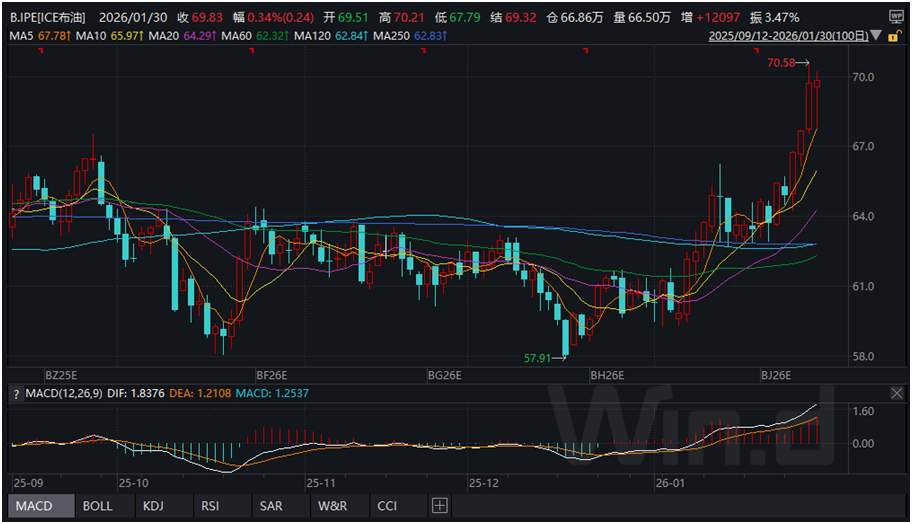Open the date range dropdown arrow

pyautogui.click(x=876, y=36)
